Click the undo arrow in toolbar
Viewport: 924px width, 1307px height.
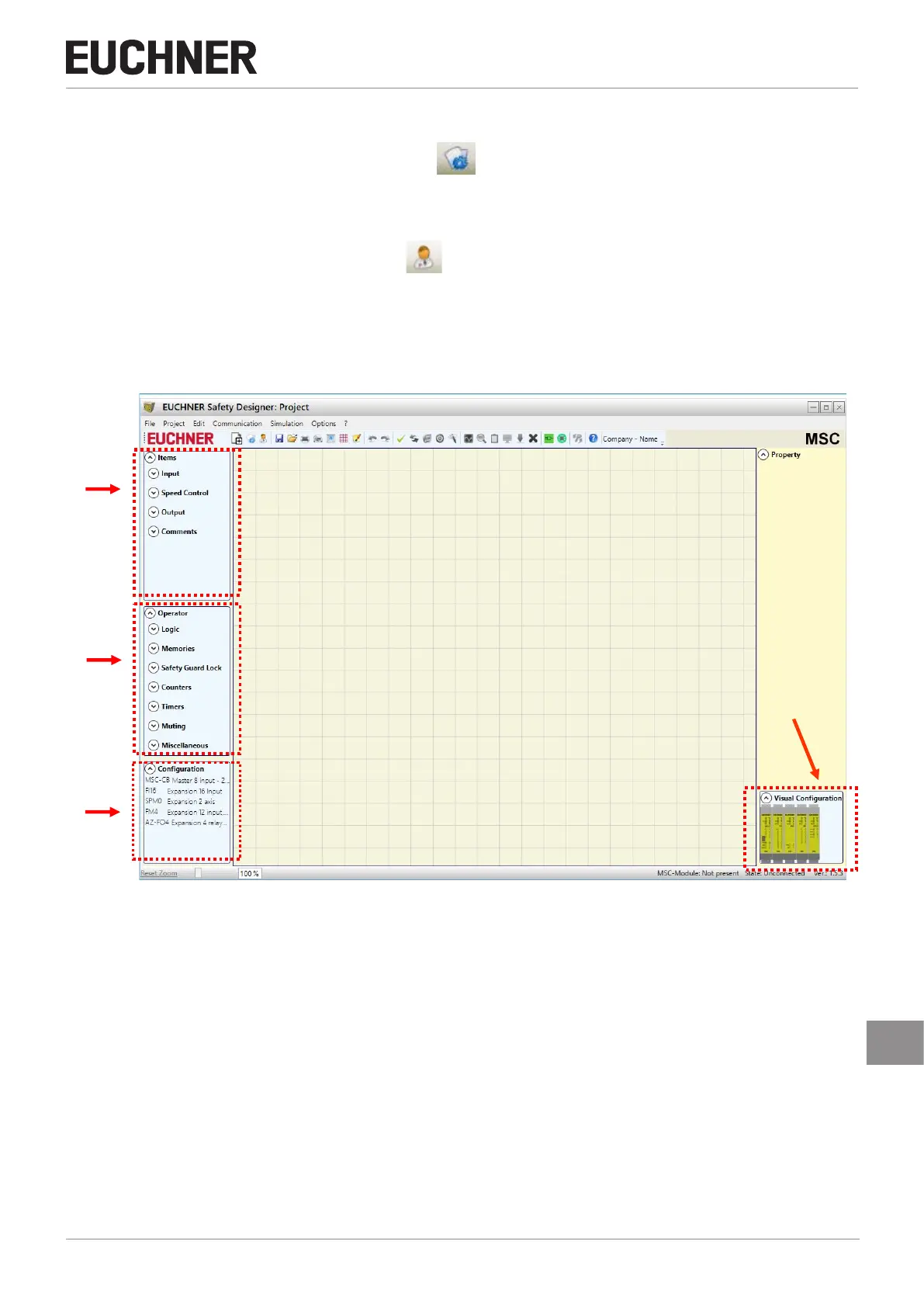(x=372, y=439)
